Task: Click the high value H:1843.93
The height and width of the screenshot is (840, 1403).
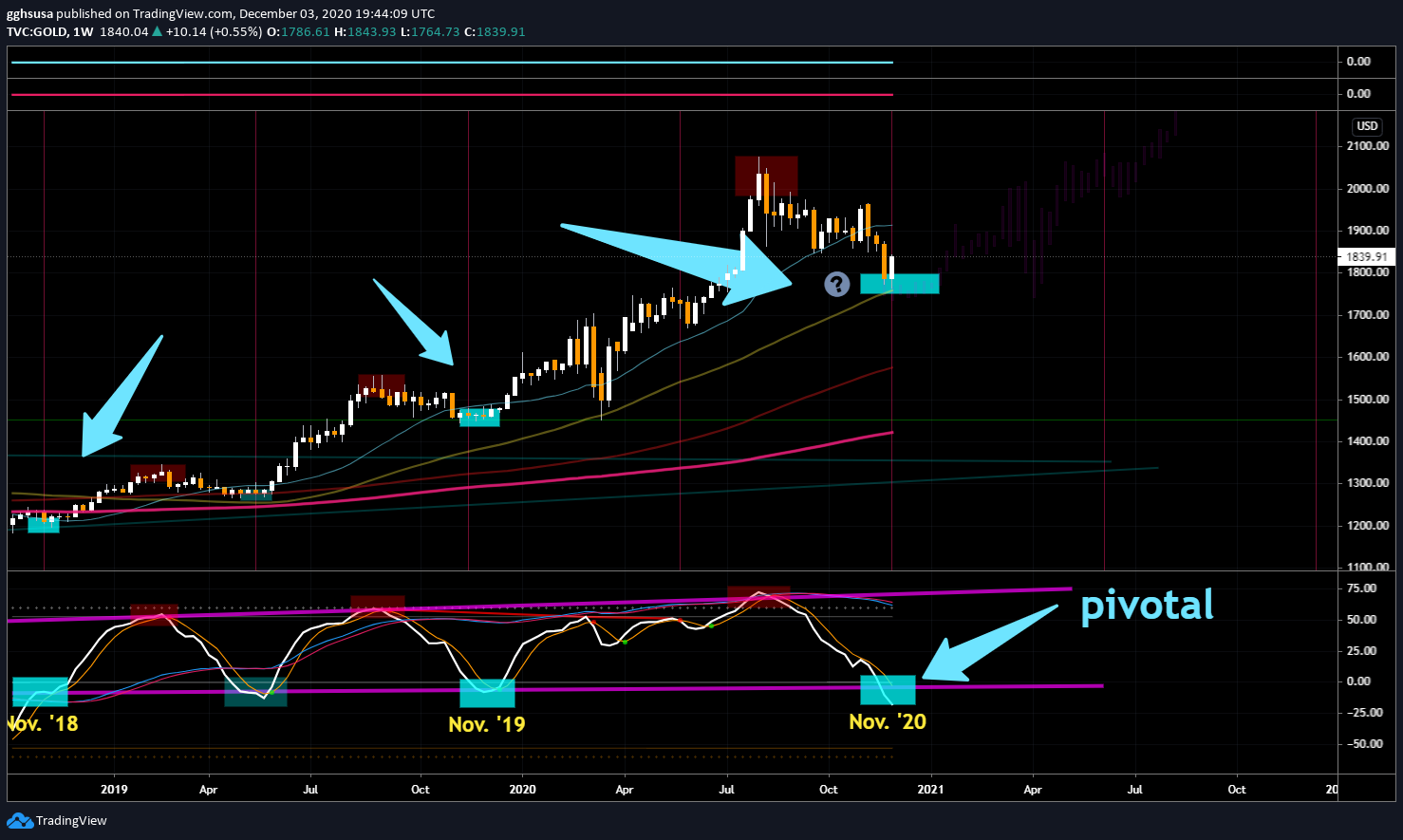Action: pos(365,31)
